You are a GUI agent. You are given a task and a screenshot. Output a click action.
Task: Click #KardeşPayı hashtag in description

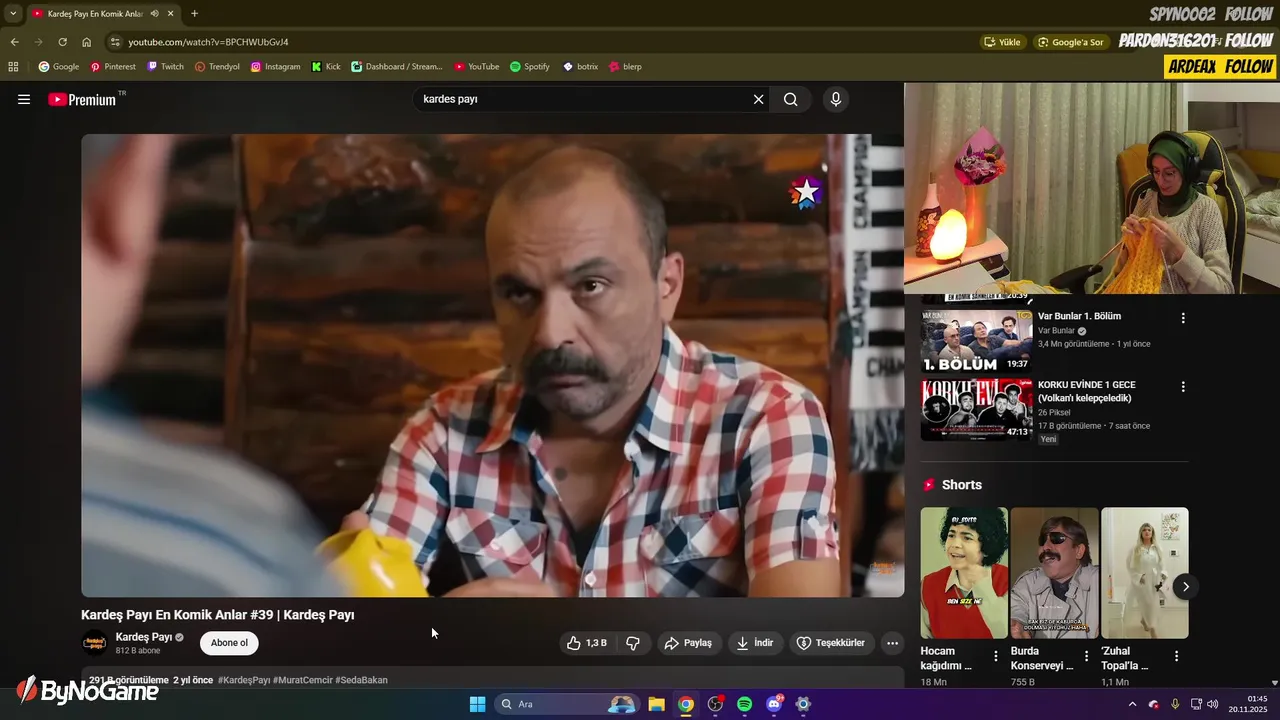pyautogui.click(x=244, y=680)
